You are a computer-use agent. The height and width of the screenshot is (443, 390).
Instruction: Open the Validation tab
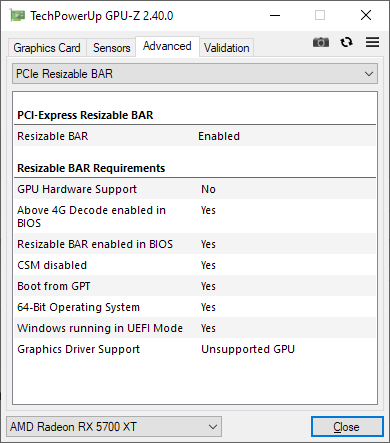(227, 48)
